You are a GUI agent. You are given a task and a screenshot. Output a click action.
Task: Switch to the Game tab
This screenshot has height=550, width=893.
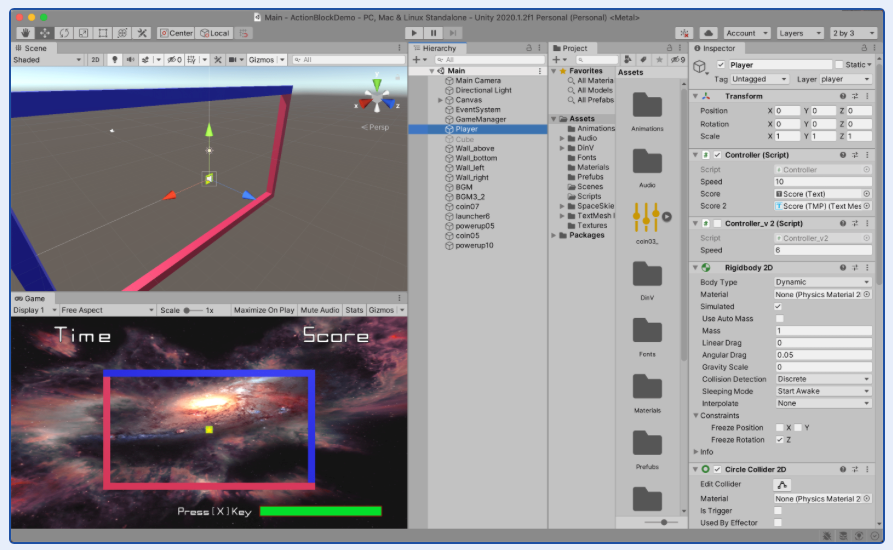(30, 298)
